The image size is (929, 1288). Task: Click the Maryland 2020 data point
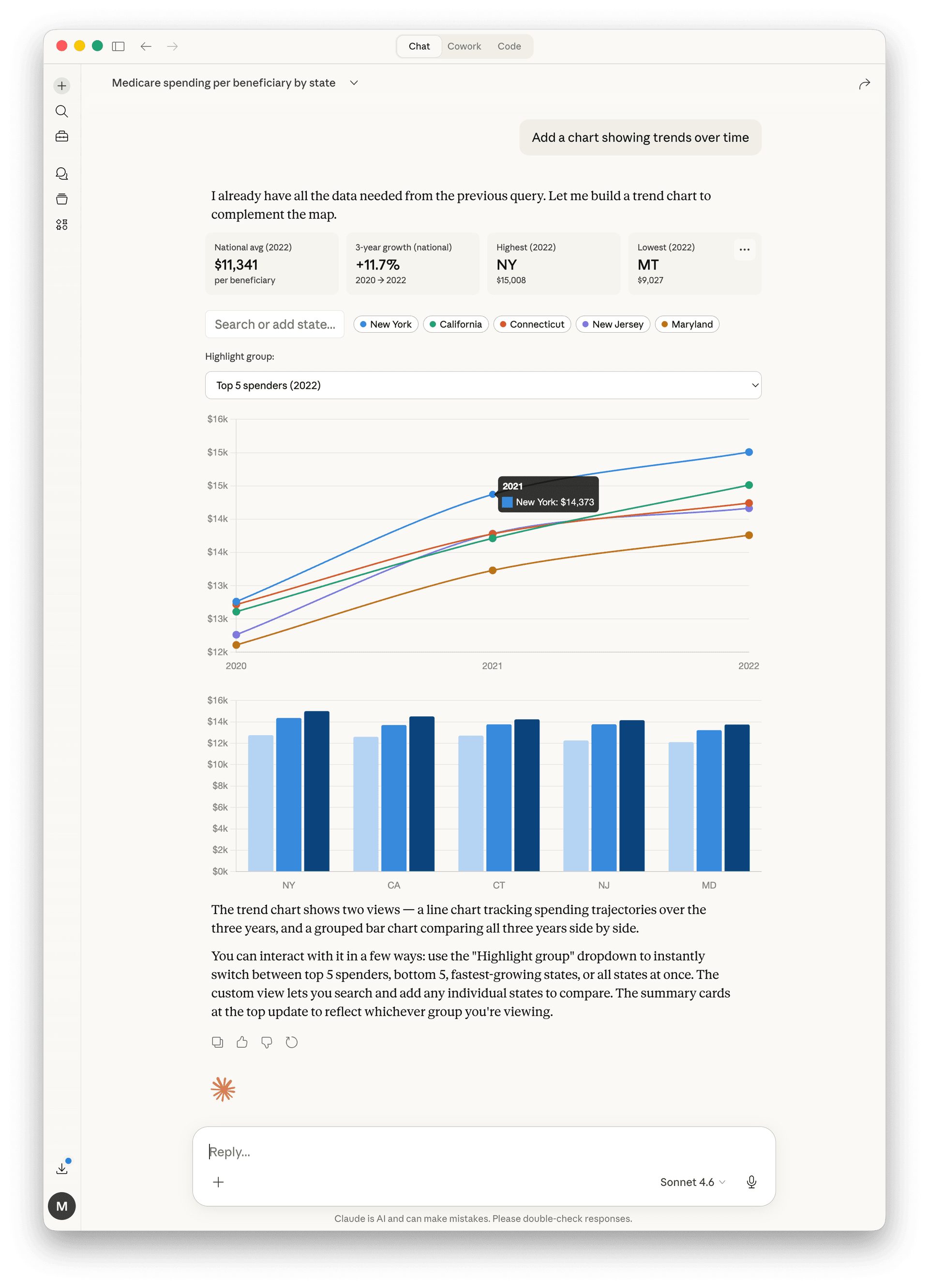tap(237, 645)
